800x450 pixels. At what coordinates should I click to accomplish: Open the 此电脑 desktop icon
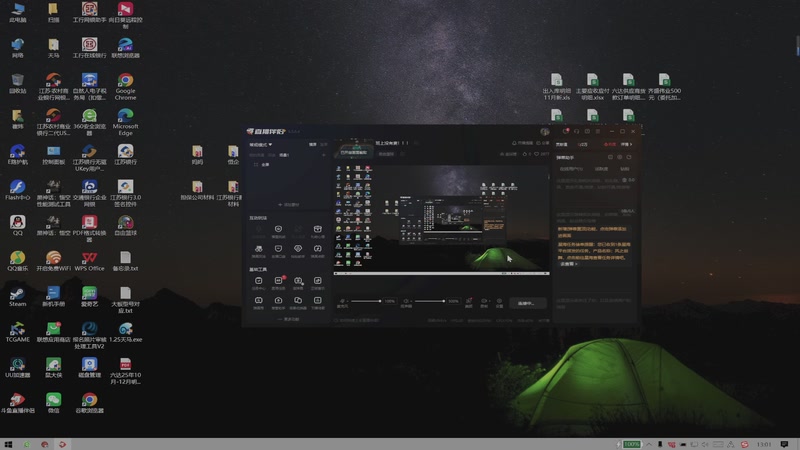17,13
